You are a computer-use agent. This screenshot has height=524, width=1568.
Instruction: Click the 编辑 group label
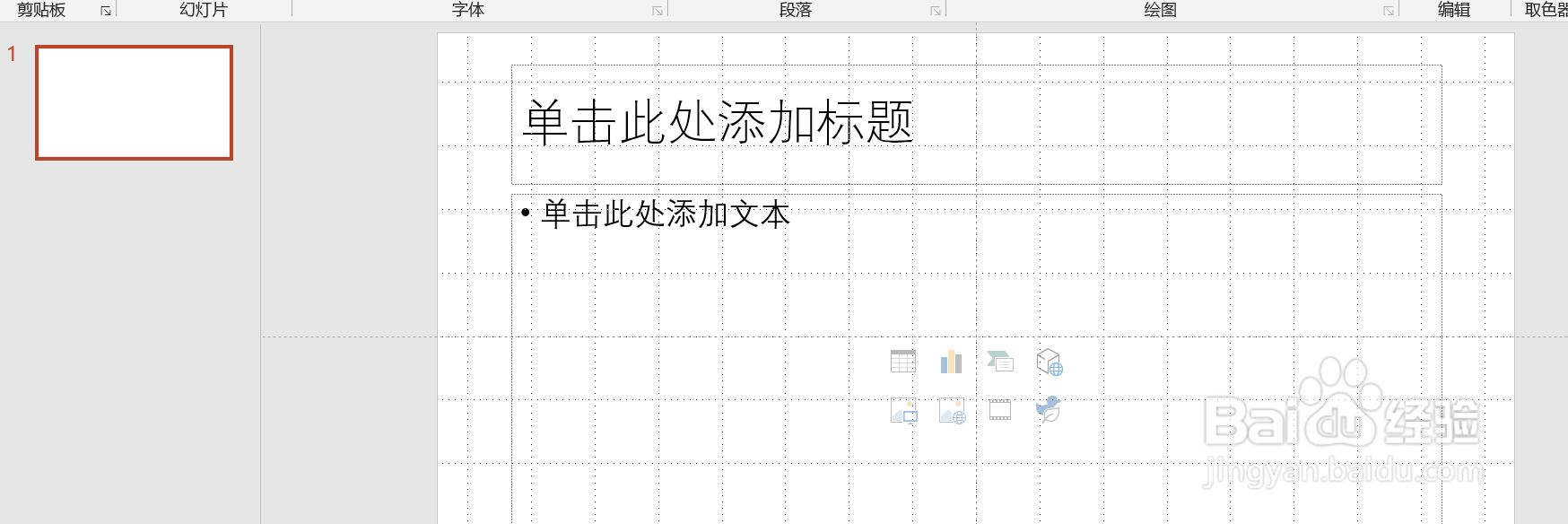1454,10
